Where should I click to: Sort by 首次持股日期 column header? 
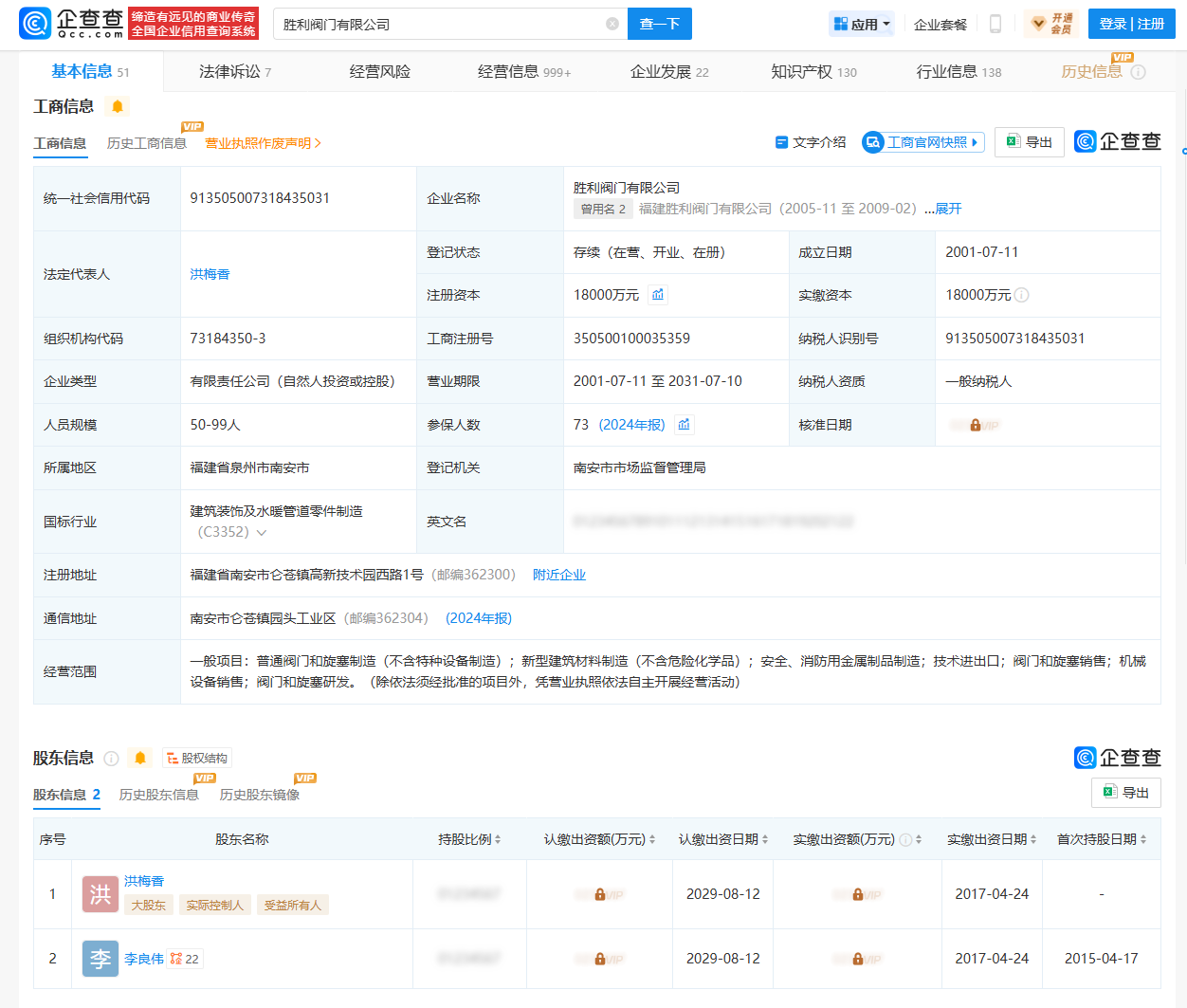coord(1101,839)
